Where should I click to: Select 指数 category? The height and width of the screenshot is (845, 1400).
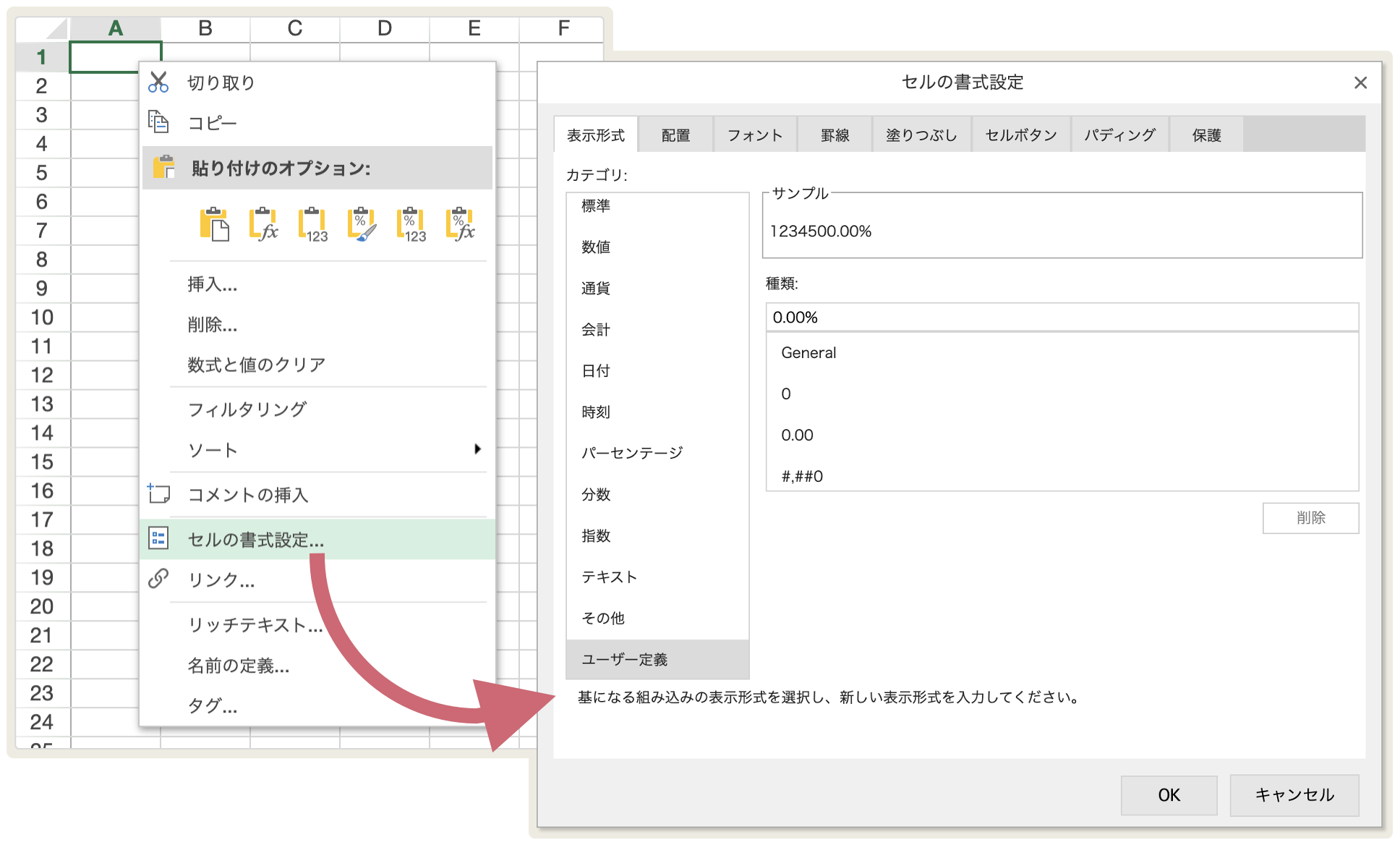pyautogui.click(x=657, y=535)
